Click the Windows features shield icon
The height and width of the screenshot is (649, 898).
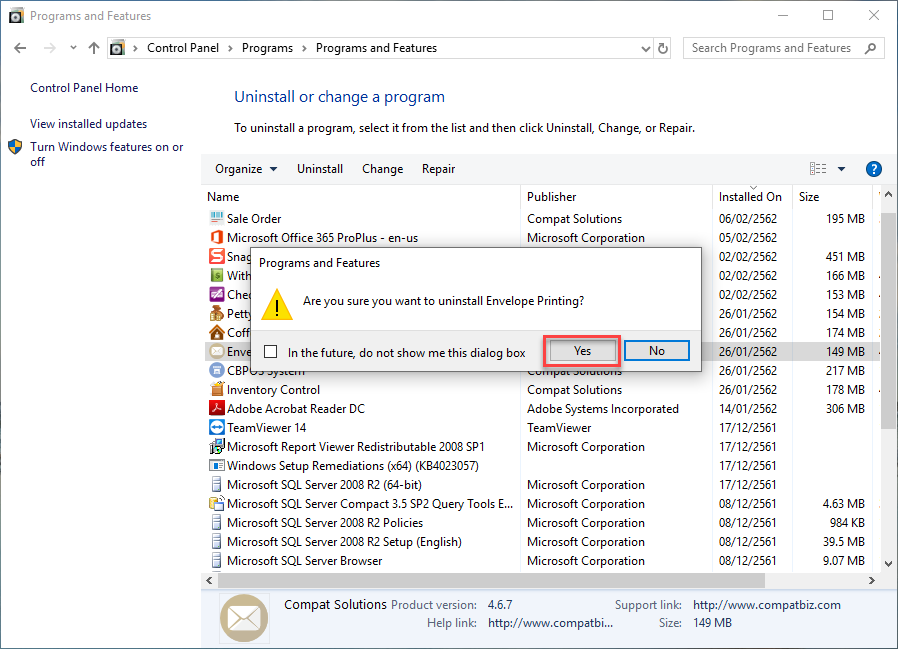point(15,147)
